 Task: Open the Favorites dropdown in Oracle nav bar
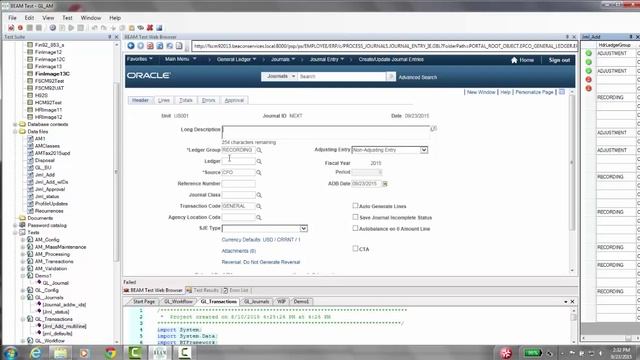point(140,59)
